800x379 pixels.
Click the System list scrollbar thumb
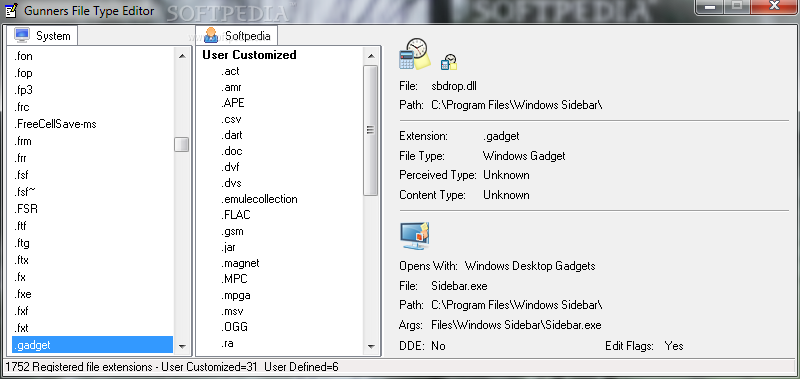tap(181, 144)
